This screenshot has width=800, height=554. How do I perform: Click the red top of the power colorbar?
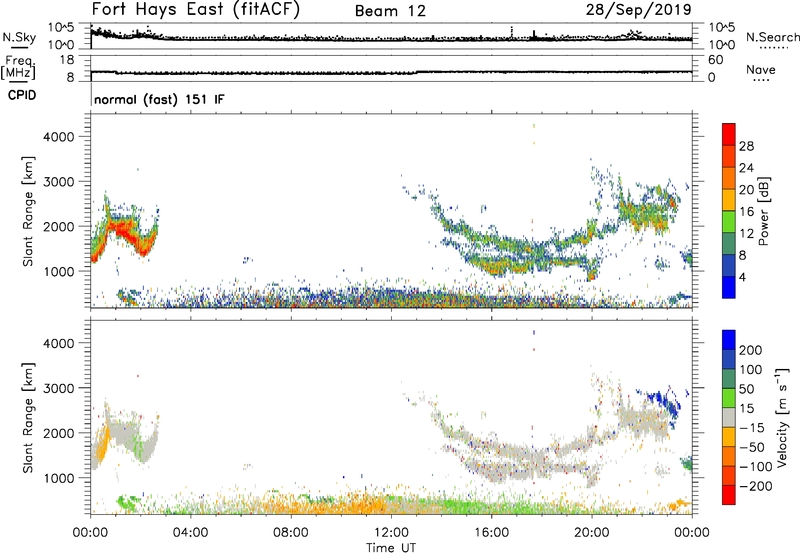(x=729, y=134)
